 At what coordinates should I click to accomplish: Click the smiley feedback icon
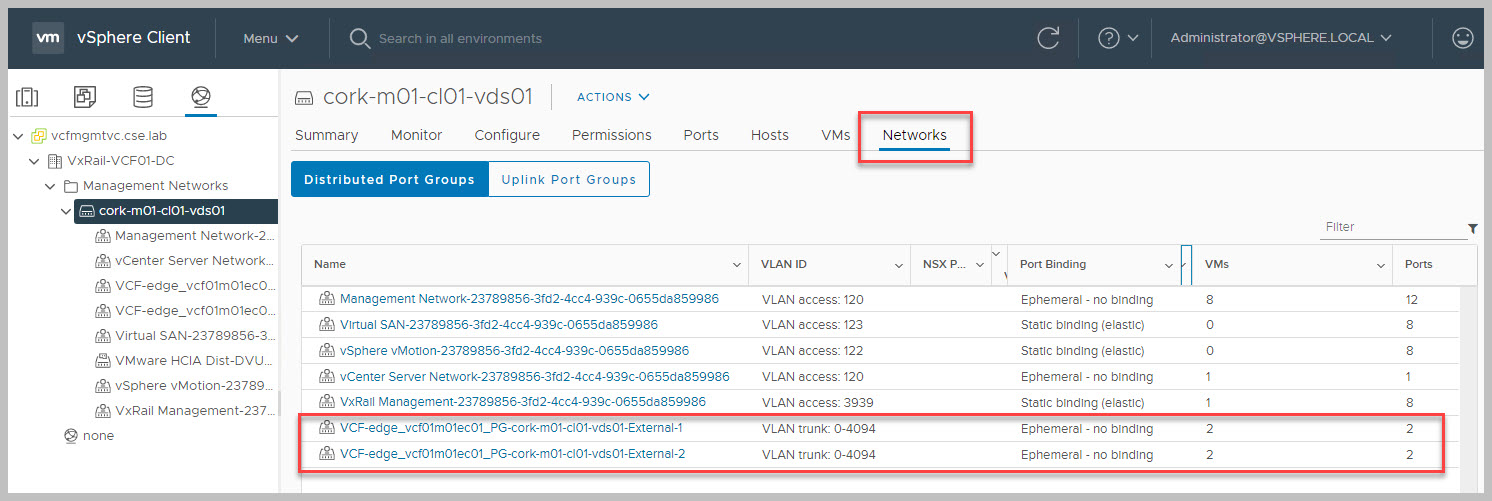pyautogui.click(x=1462, y=38)
